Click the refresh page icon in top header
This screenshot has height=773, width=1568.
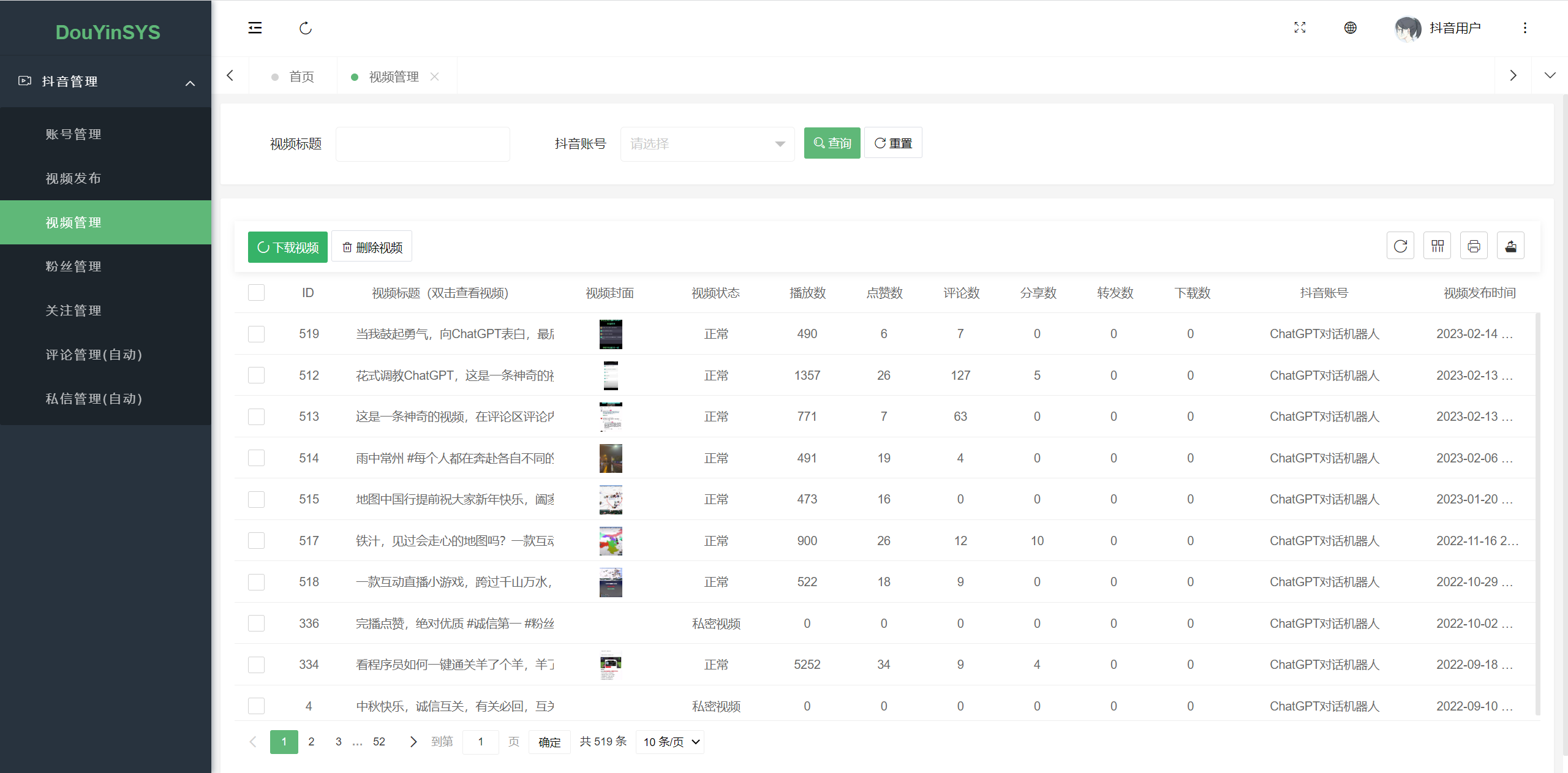(306, 28)
